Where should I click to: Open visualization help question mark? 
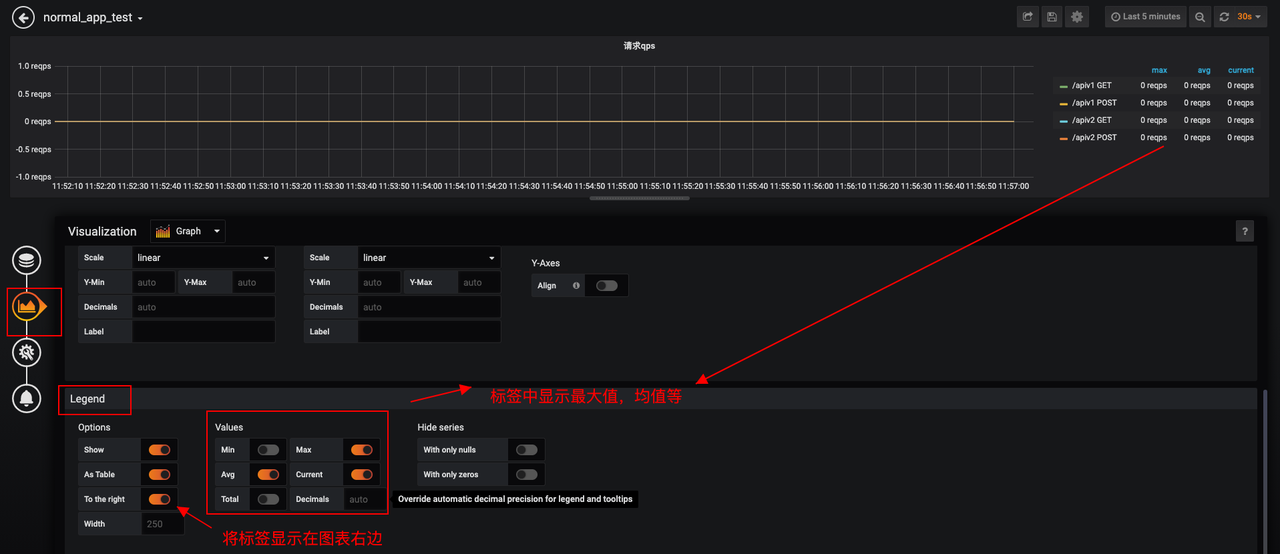(1245, 231)
